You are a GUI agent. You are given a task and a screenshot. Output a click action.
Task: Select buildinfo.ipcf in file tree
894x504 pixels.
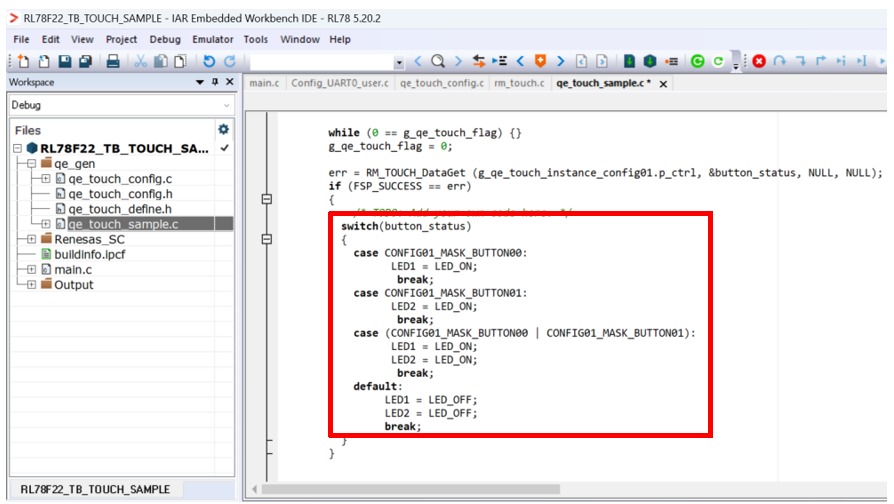(x=89, y=254)
